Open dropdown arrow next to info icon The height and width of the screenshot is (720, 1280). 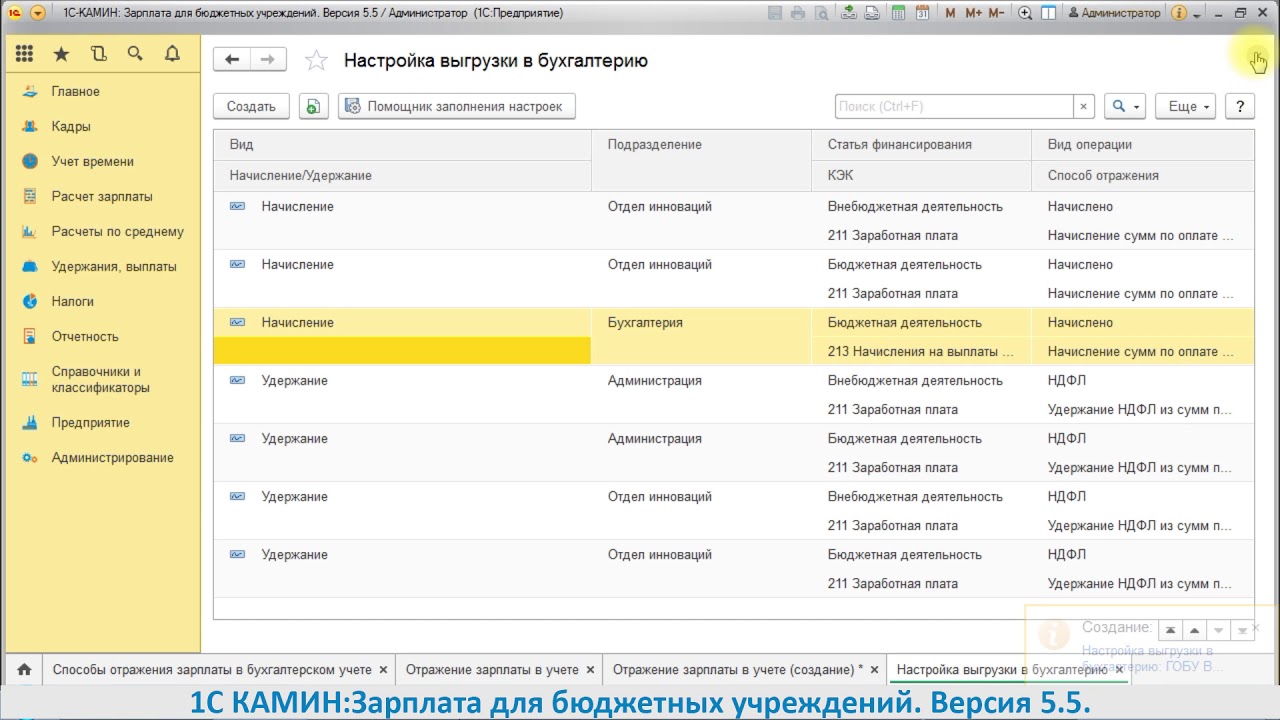coord(1196,14)
